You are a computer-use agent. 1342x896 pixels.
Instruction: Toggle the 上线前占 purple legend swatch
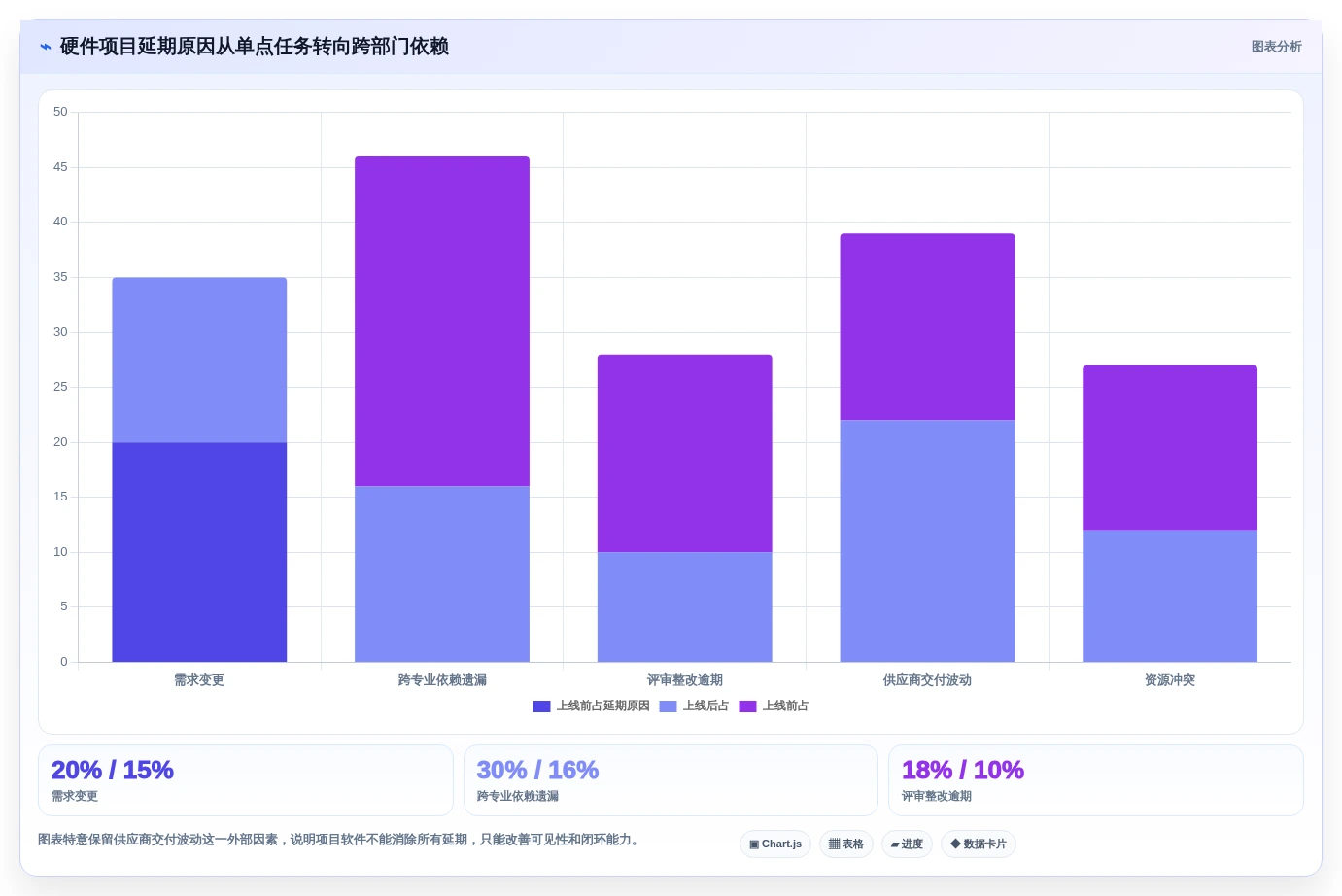click(x=747, y=706)
